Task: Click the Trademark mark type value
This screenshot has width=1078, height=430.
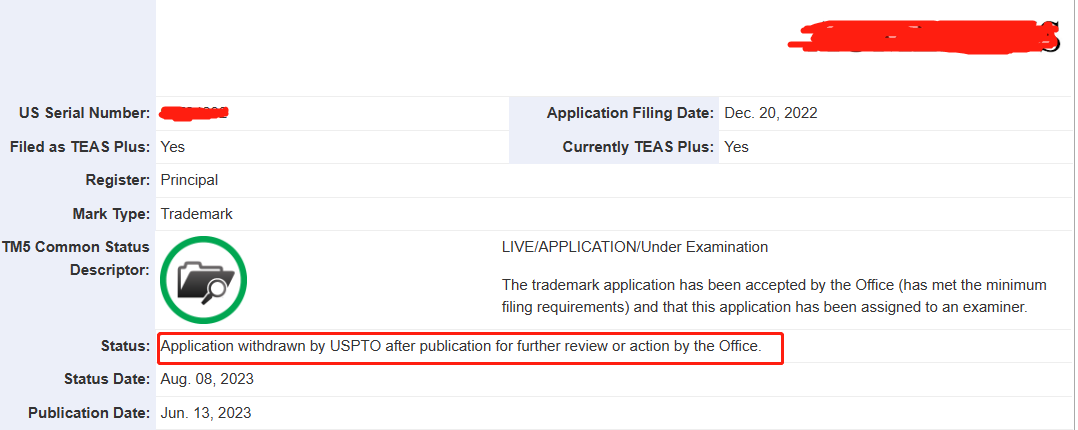Action: [197, 214]
